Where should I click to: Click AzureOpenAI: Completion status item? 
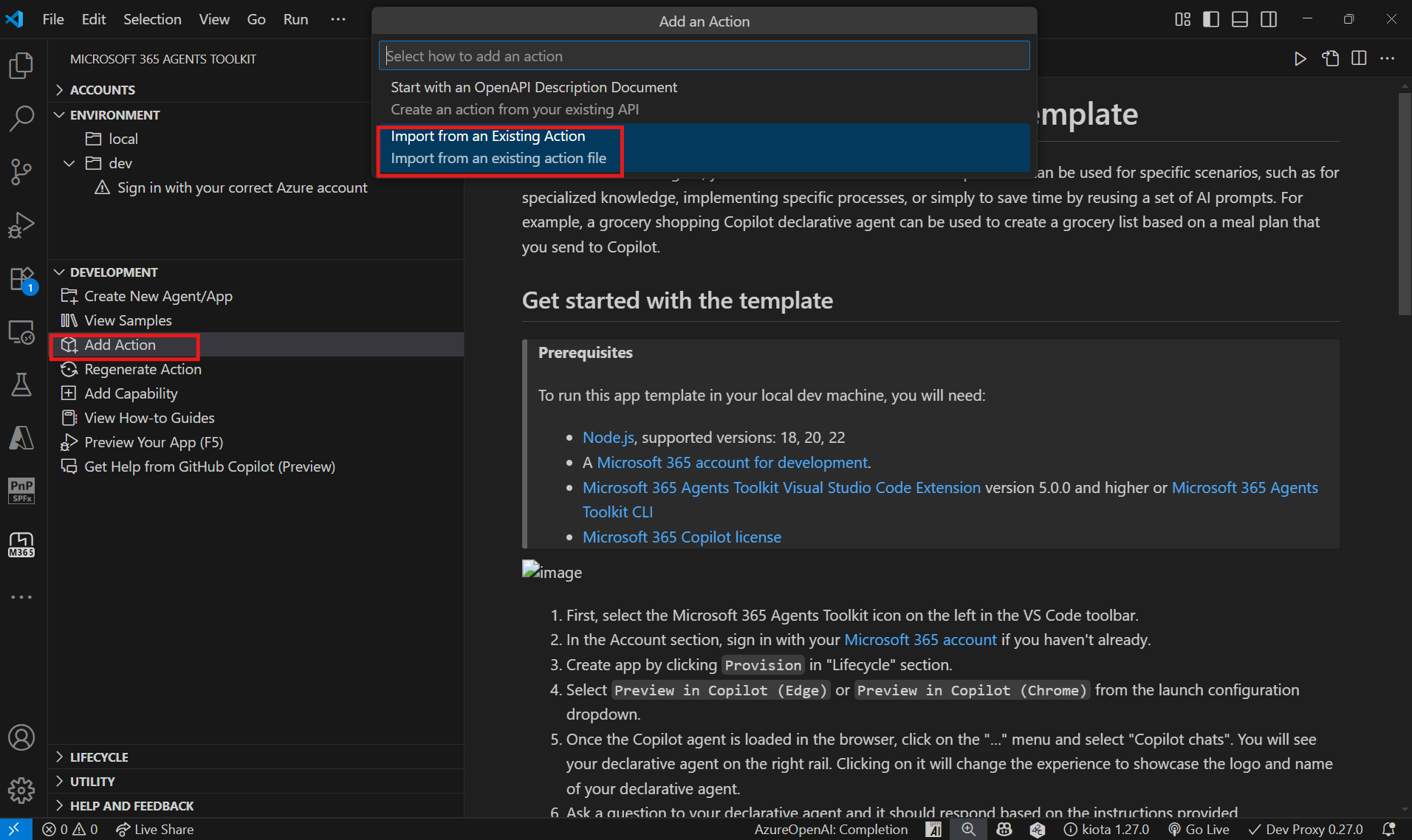pyautogui.click(x=831, y=829)
